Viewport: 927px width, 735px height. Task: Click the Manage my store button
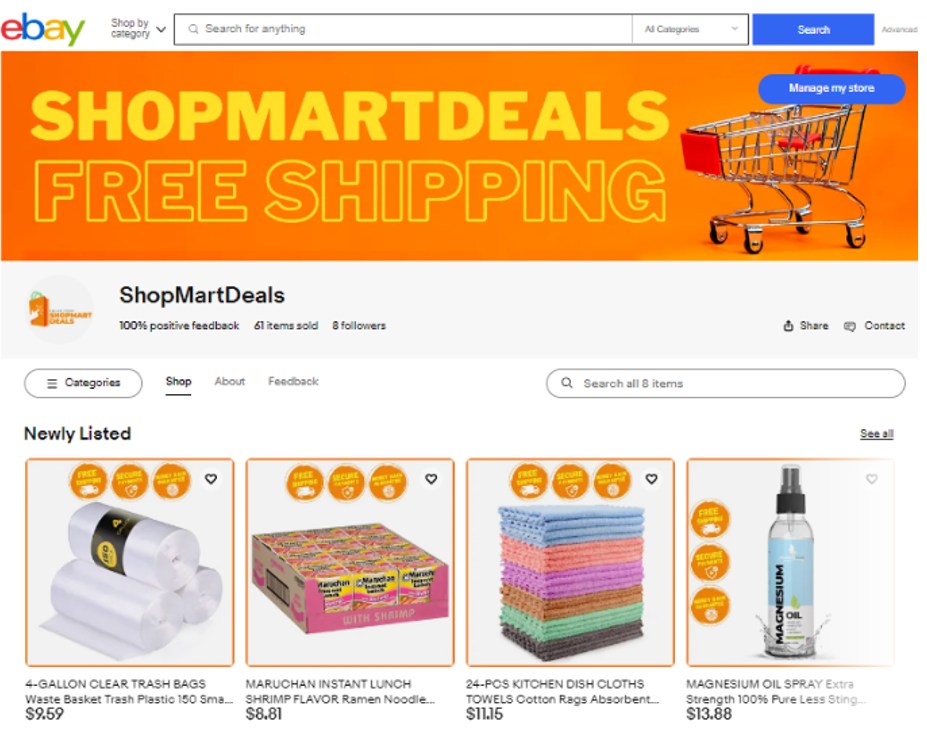click(832, 88)
